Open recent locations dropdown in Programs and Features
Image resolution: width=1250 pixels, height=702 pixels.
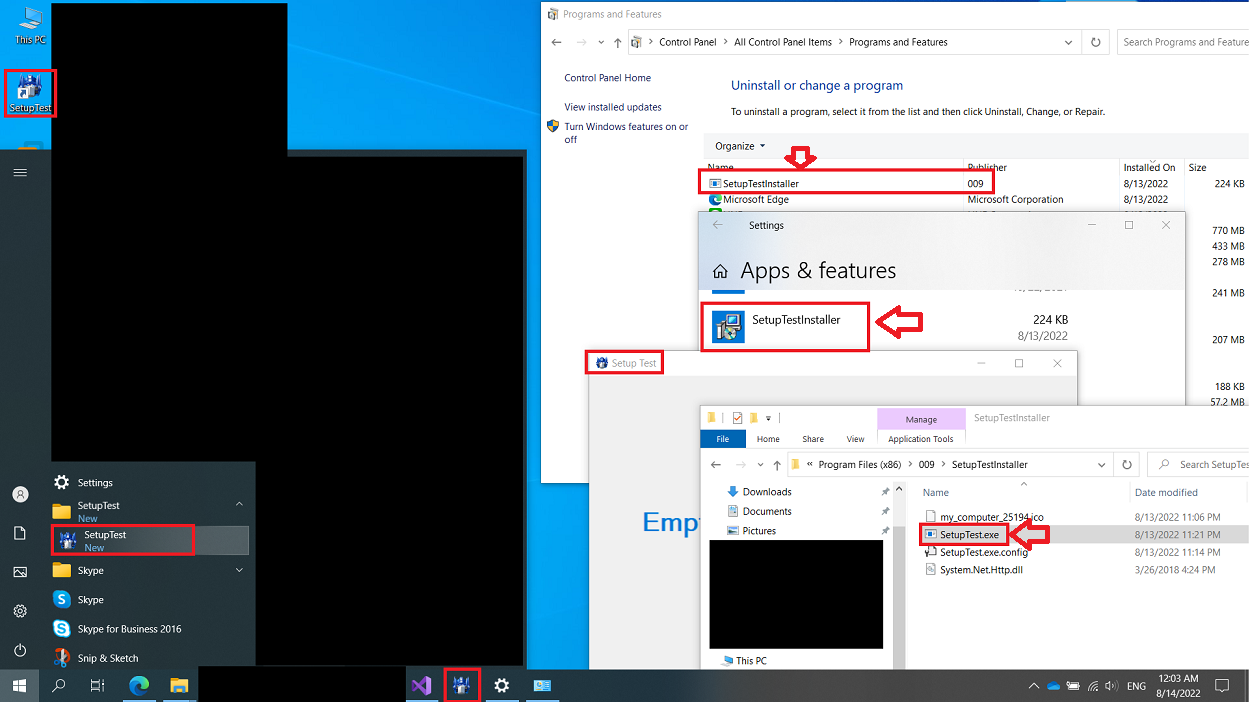[x=601, y=43]
